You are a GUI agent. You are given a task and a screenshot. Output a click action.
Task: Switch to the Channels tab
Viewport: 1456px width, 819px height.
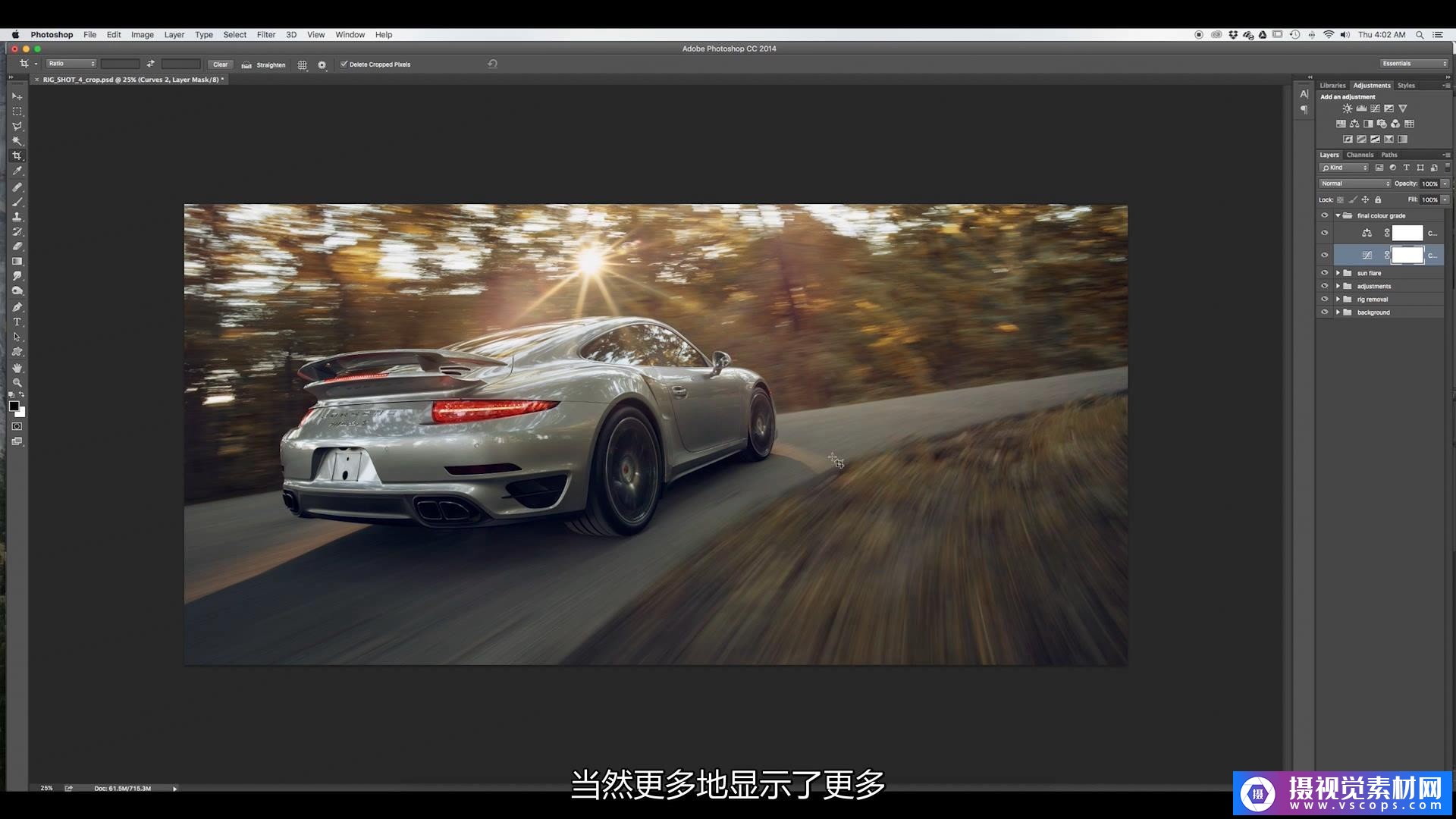coord(1360,155)
